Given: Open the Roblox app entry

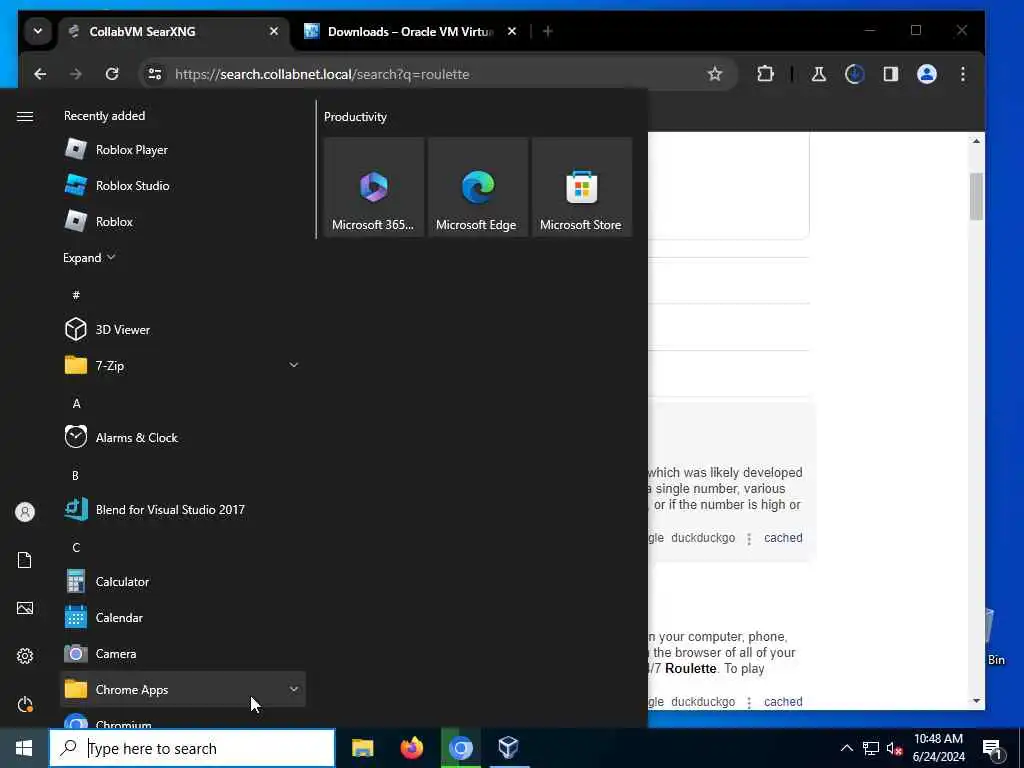Looking at the screenshot, I should pos(183,221).
